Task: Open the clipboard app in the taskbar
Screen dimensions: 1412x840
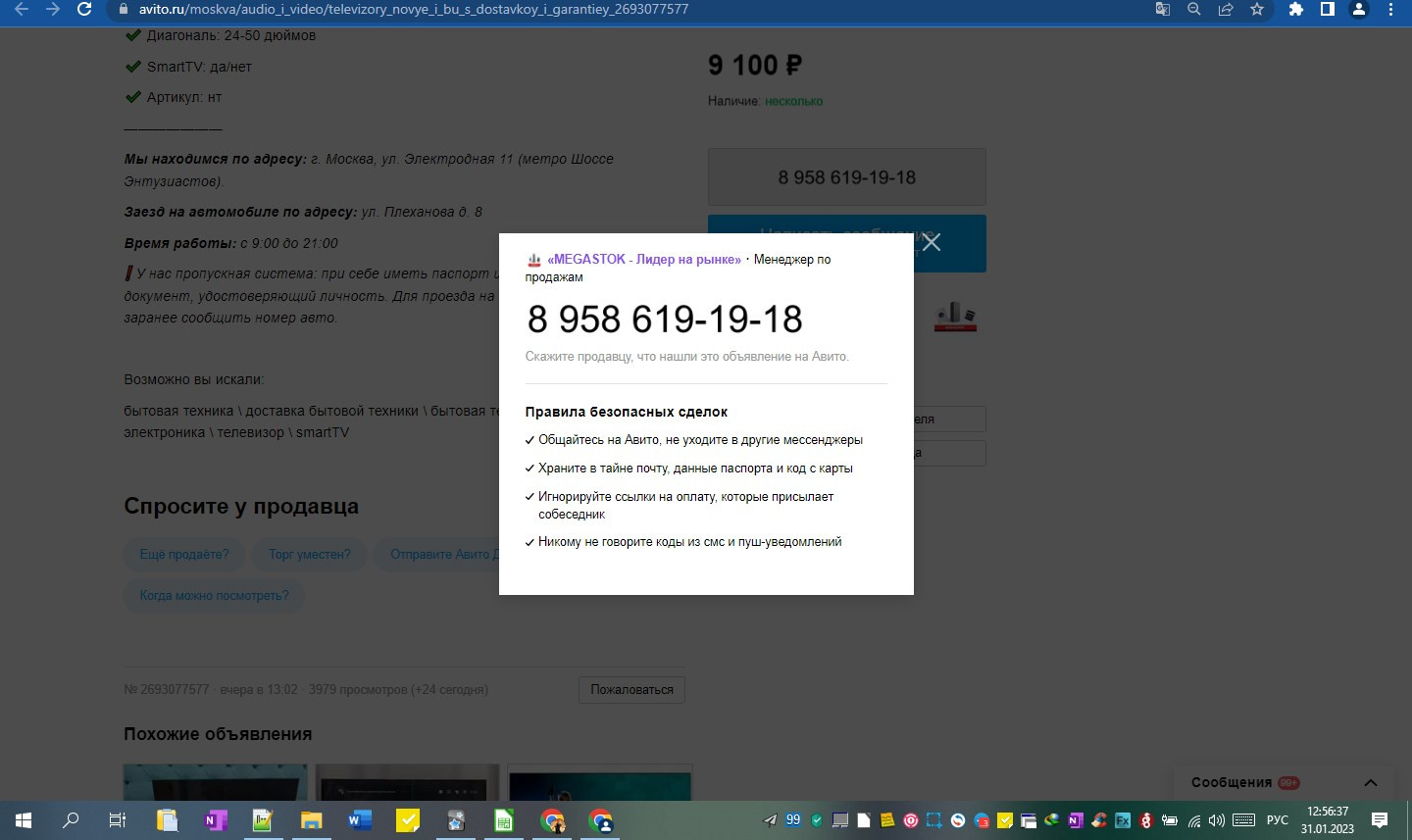Action: tap(168, 820)
